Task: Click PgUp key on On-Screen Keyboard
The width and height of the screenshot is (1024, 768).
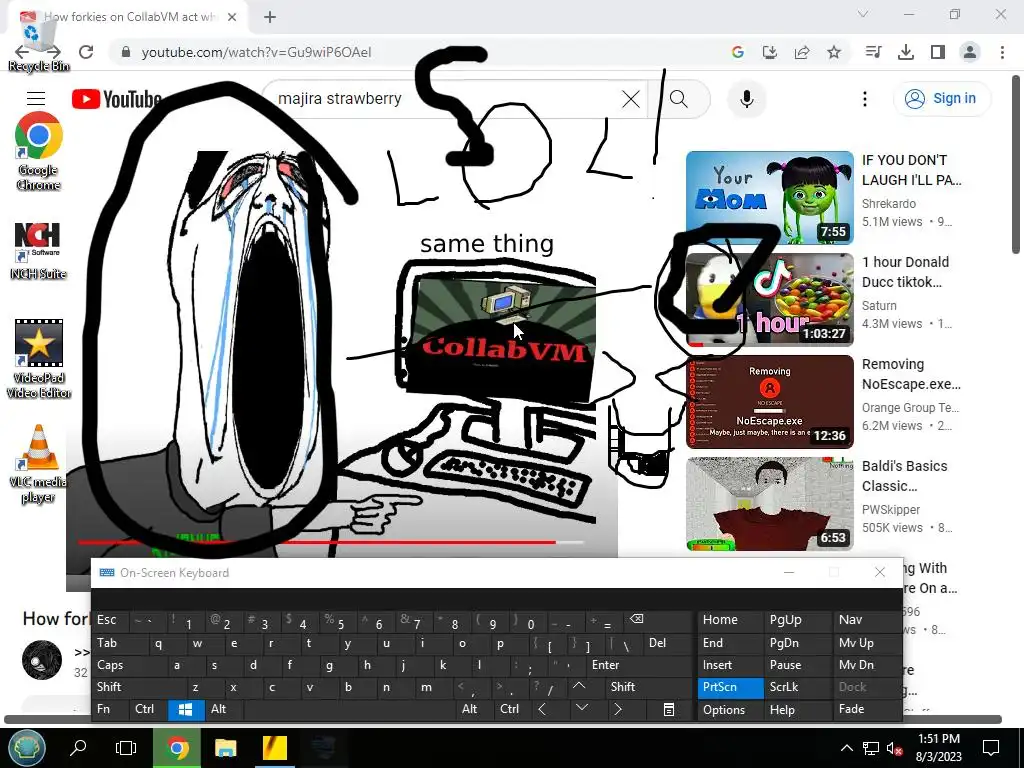Action: coord(798,620)
